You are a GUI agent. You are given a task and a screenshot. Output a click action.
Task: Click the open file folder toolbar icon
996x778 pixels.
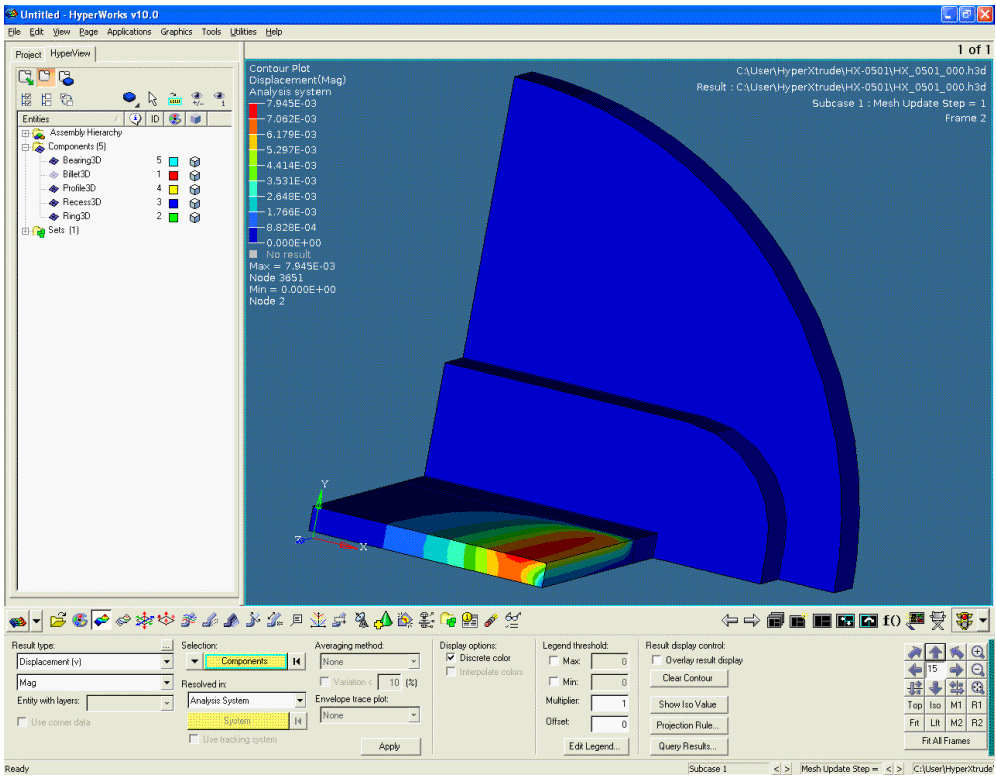59,621
